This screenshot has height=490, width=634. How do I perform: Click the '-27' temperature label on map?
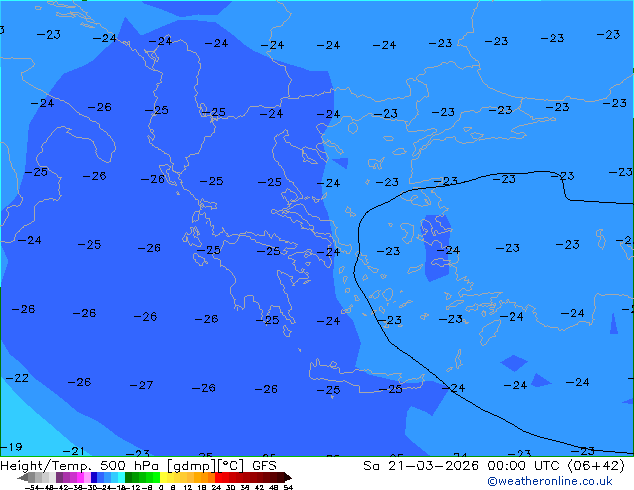pyautogui.click(x=142, y=385)
